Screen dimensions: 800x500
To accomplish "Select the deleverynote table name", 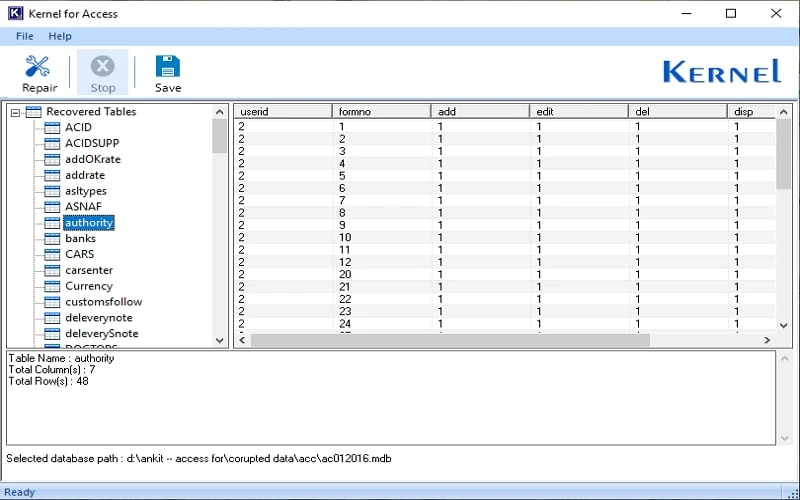I will [98, 317].
